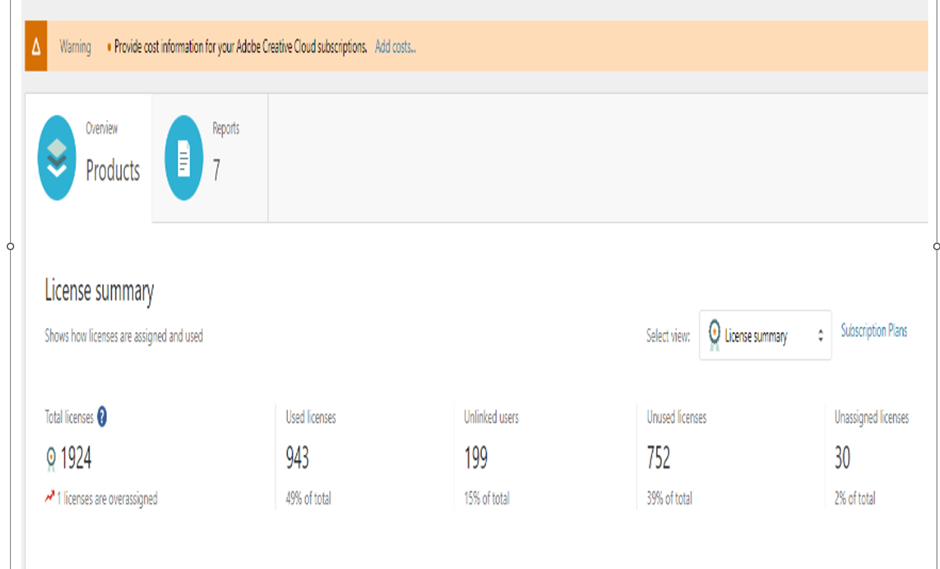The image size is (940, 569).
Task: Click the License summary heading
Action: (100, 291)
